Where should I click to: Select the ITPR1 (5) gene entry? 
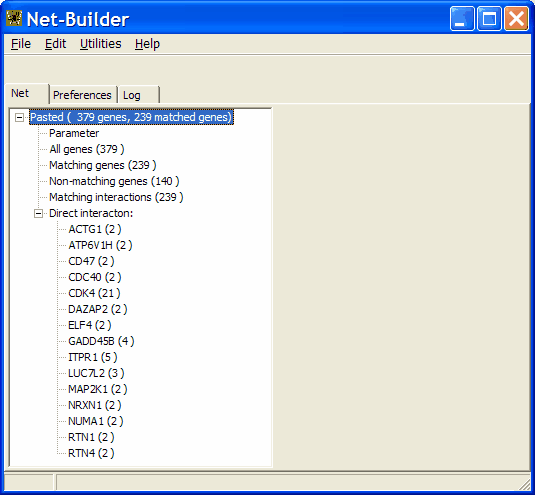coord(92,357)
